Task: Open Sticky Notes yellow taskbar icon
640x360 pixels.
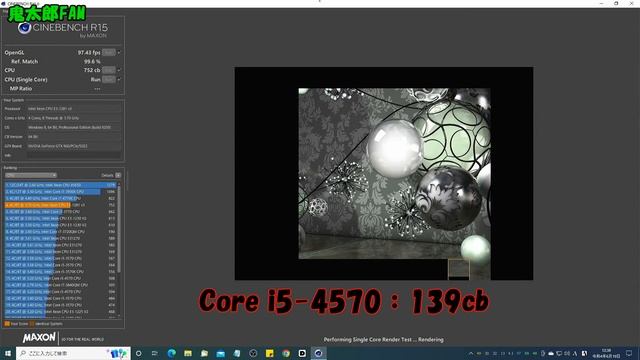Action: point(269,353)
